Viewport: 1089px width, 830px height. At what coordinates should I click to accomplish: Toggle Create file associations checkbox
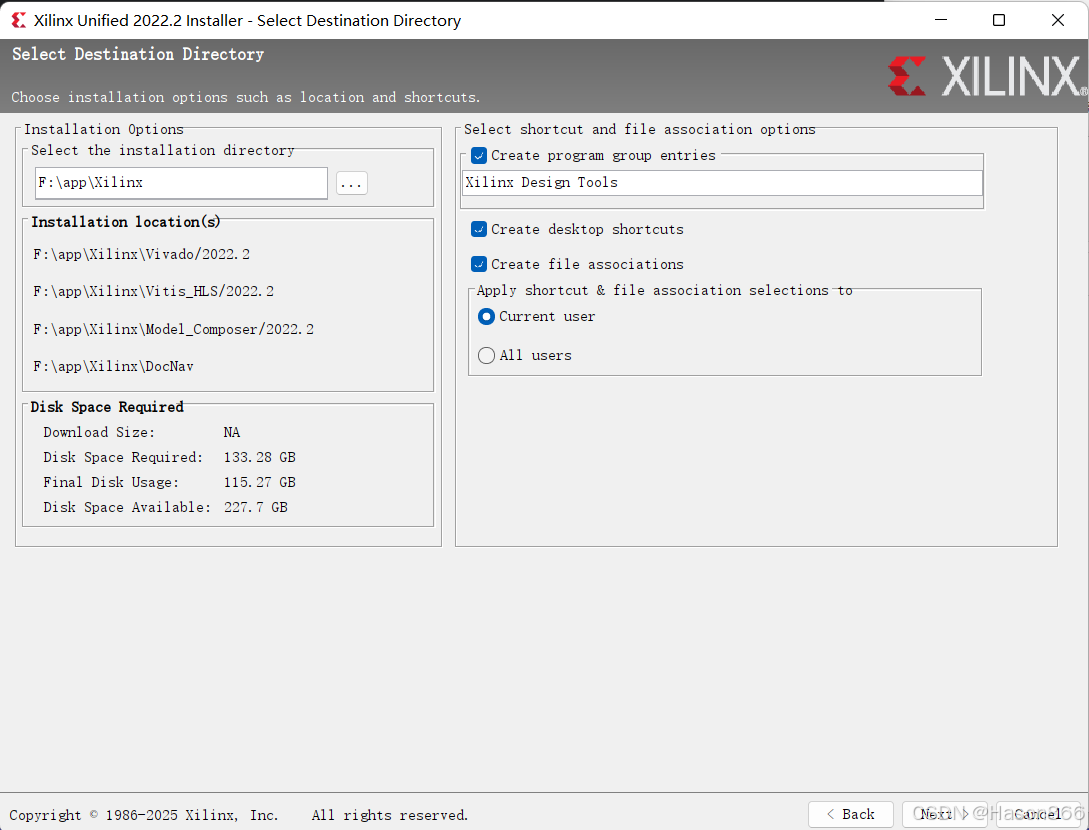[479, 265]
